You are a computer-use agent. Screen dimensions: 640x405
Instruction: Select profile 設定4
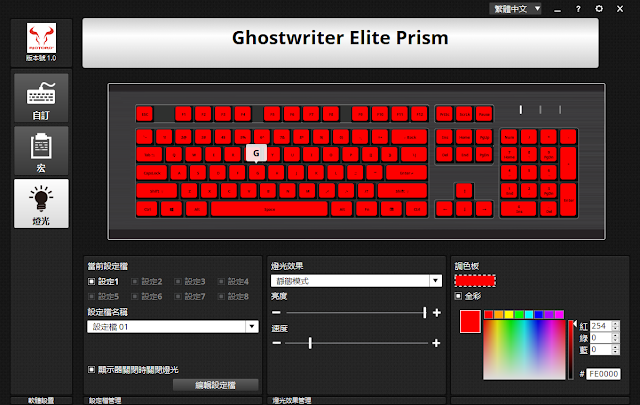coord(233,281)
